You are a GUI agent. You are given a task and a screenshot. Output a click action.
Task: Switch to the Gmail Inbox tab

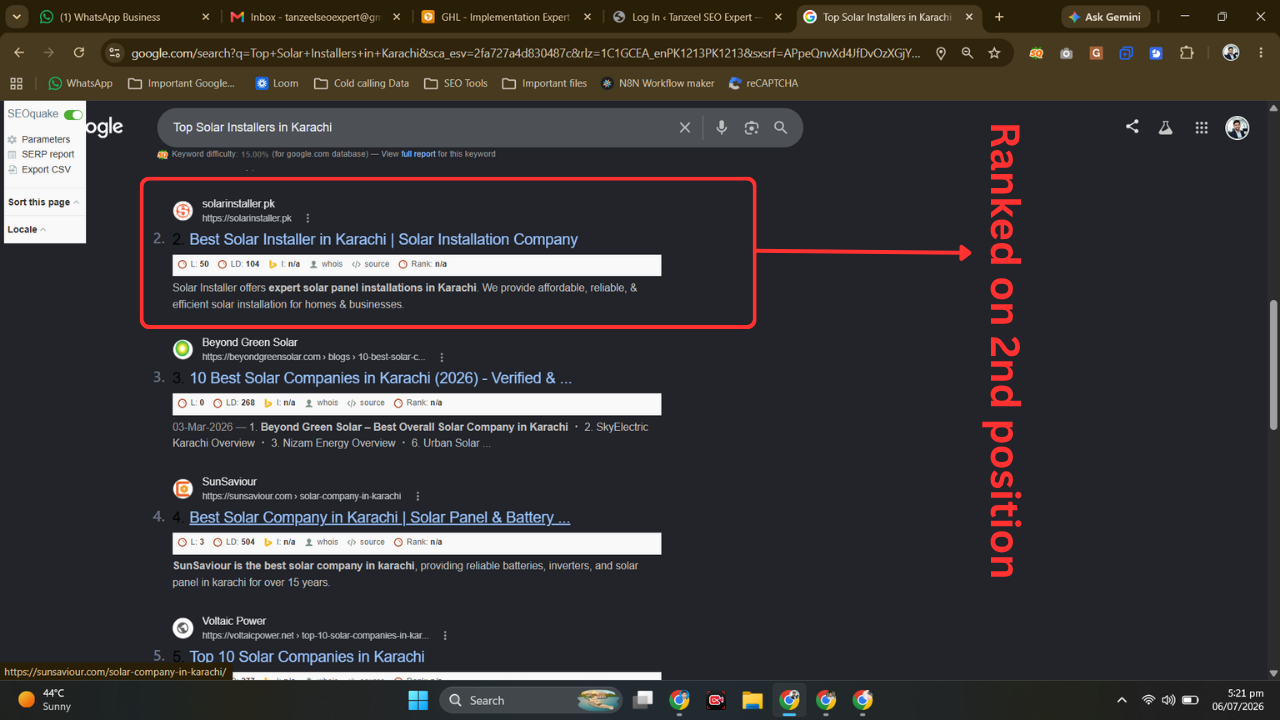pos(315,17)
